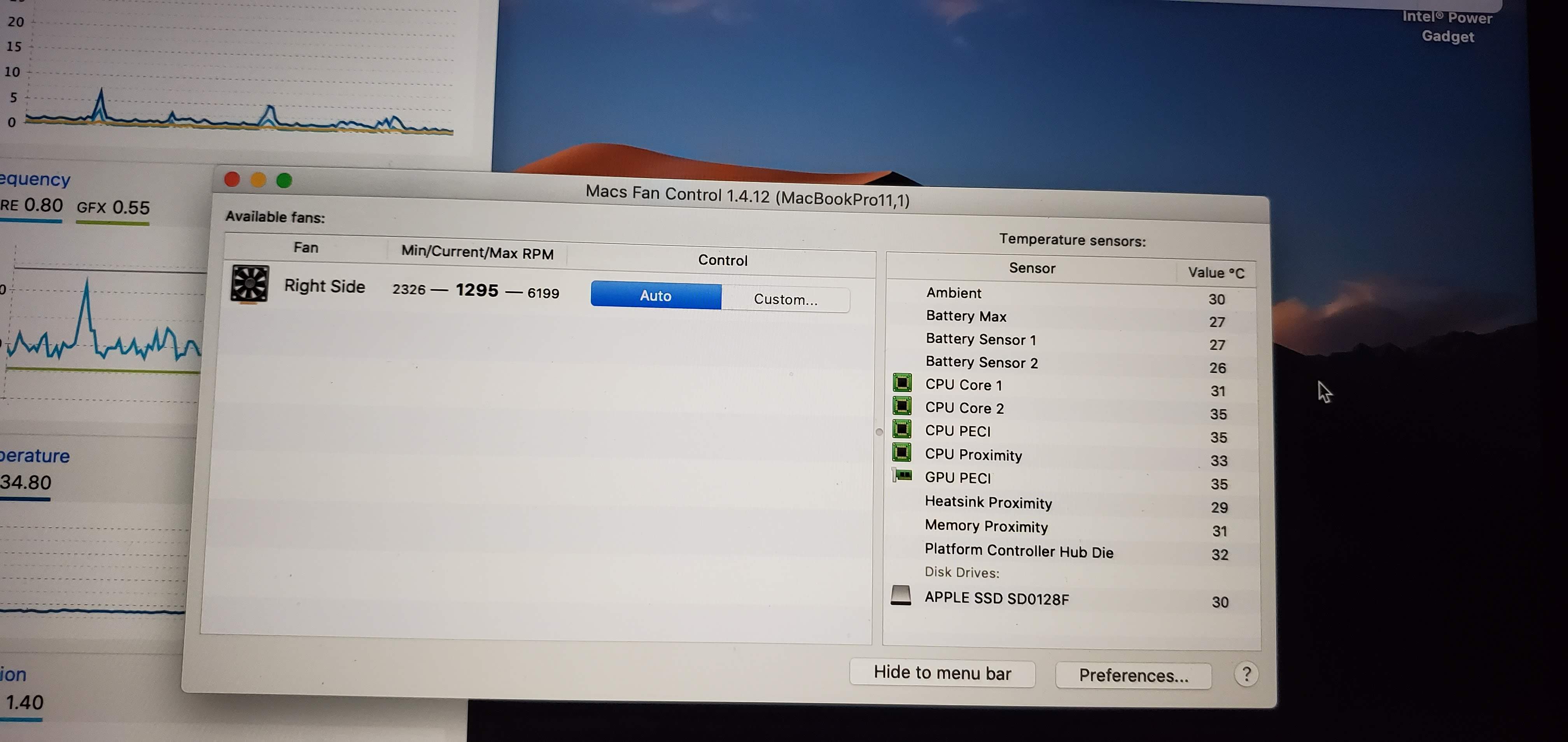Select Platform Controller Hub Die row
The width and height of the screenshot is (1568, 742).
[1071, 552]
